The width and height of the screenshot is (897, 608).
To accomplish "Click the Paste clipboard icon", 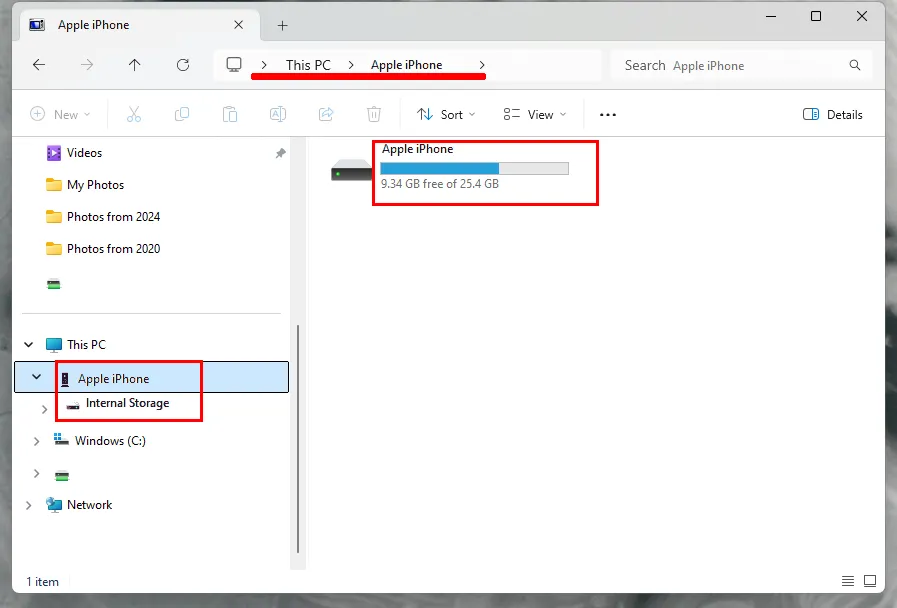I will (230, 114).
